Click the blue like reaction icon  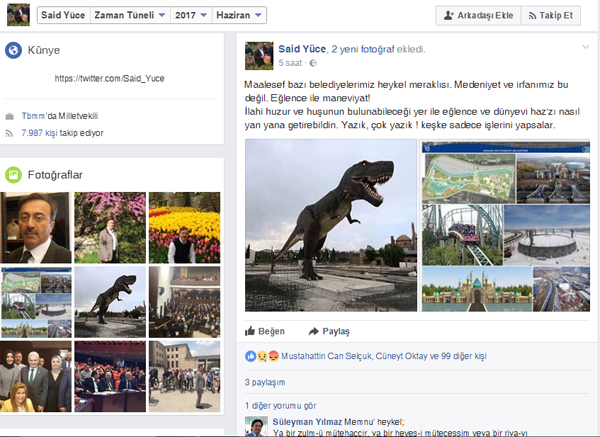coord(250,356)
